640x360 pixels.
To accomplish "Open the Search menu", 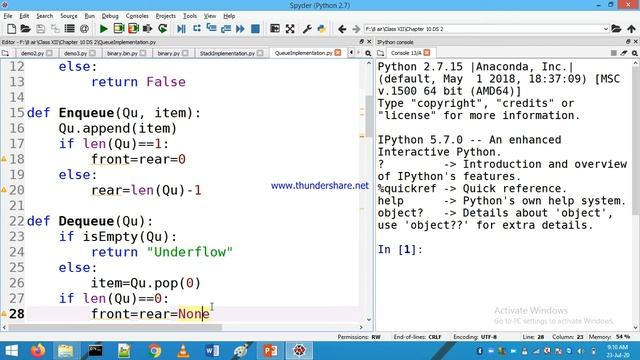I will pos(44,16).
